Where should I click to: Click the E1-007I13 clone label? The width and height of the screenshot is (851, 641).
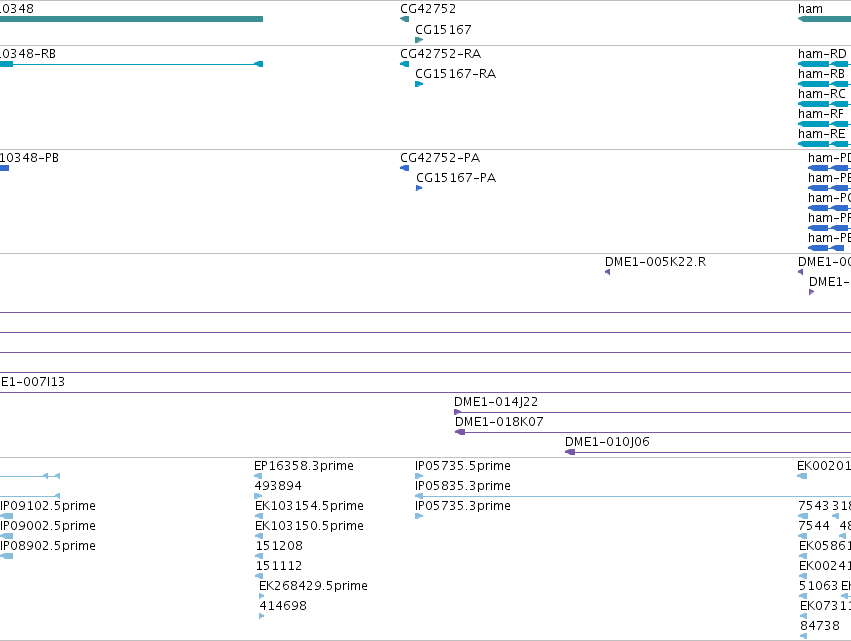[33, 382]
